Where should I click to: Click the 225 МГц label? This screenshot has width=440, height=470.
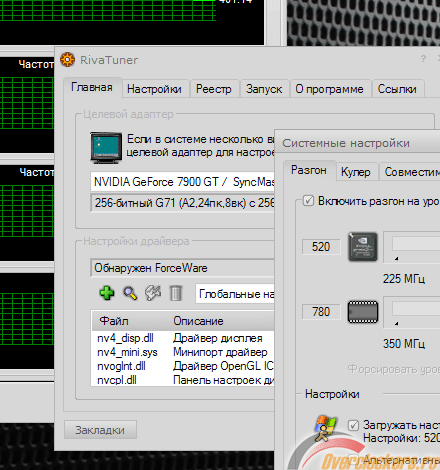404,279
